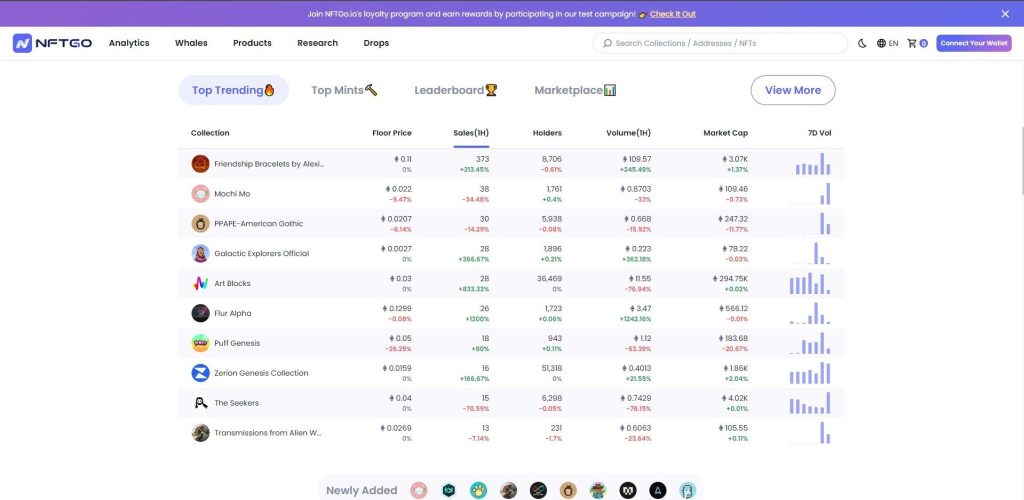Open the EN language selector

click(x=888, y=43)
